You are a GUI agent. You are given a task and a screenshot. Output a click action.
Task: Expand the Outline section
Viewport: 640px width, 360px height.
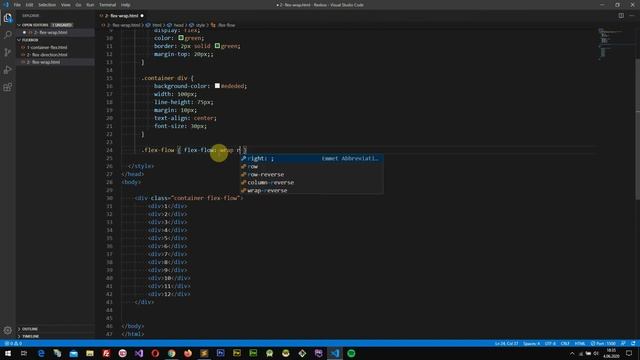55,329
